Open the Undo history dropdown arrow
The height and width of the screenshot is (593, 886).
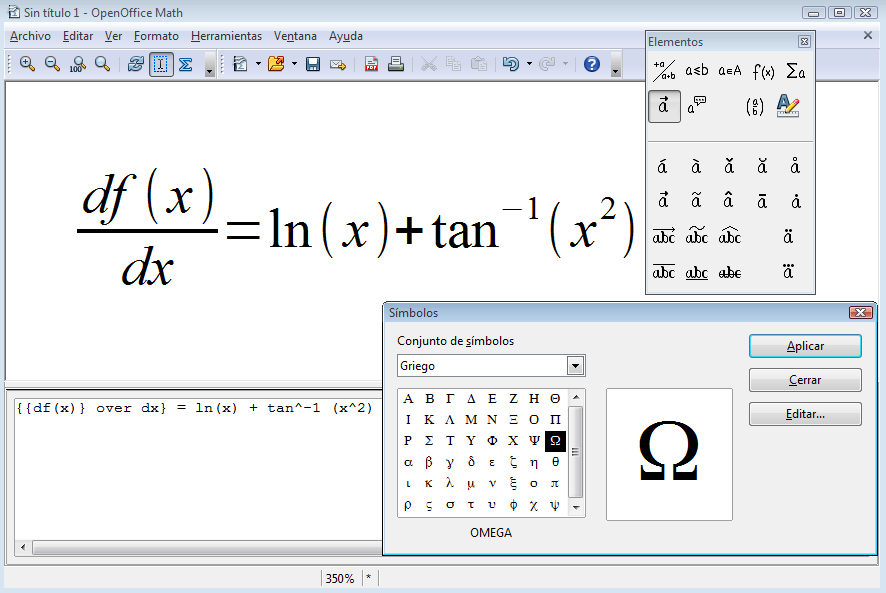pos(529,64)
